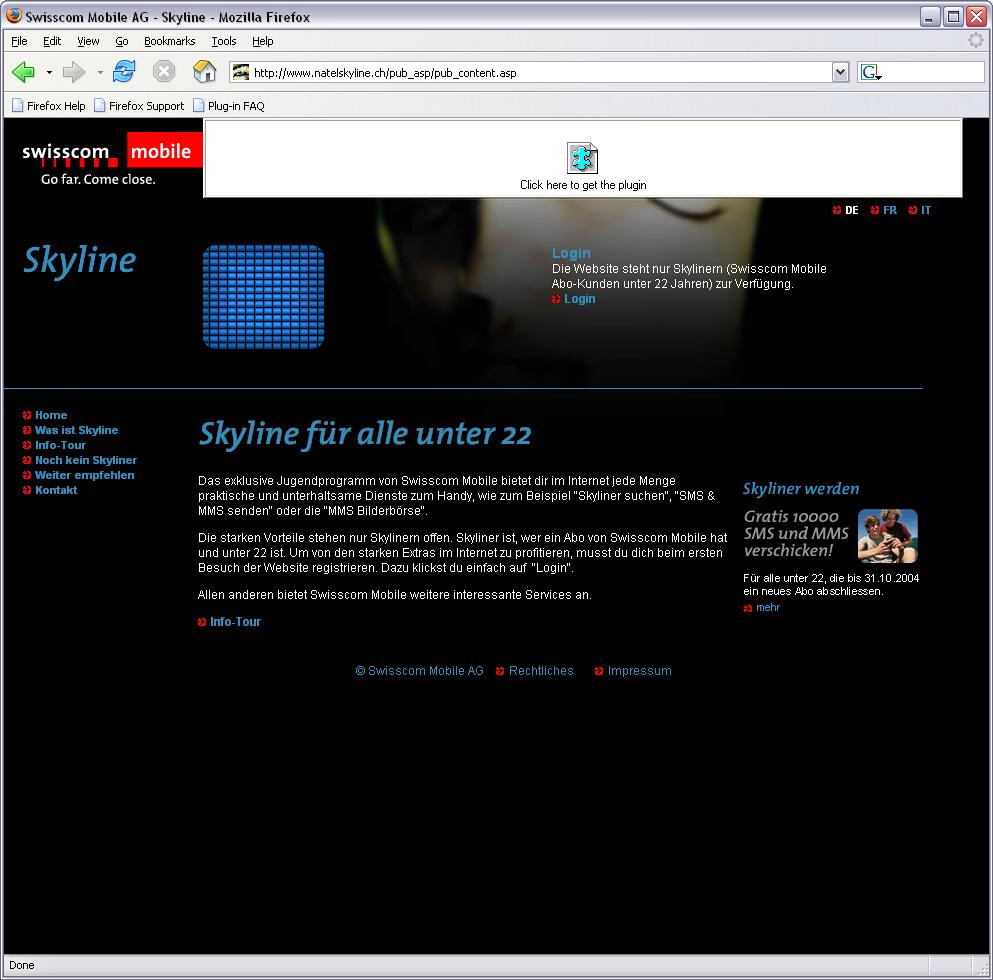The height and width of the screenshot is (980, 993).
Task: Click the Gratis SMS promo thumbnail photo
Action: [887, 536]
